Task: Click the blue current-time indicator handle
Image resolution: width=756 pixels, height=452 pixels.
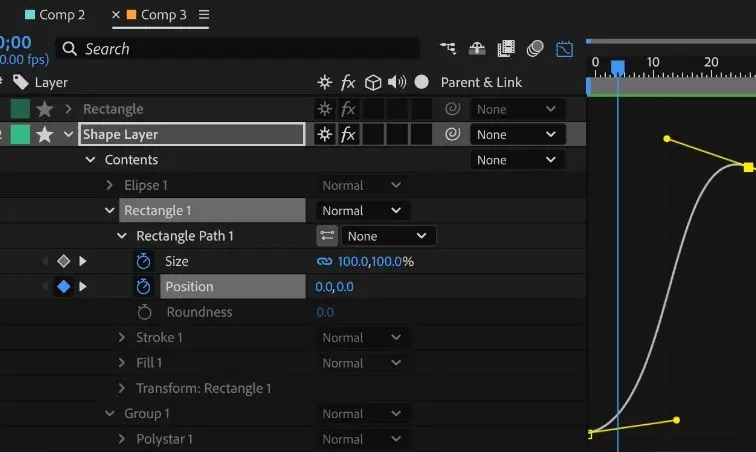Action: click(618, 68)
